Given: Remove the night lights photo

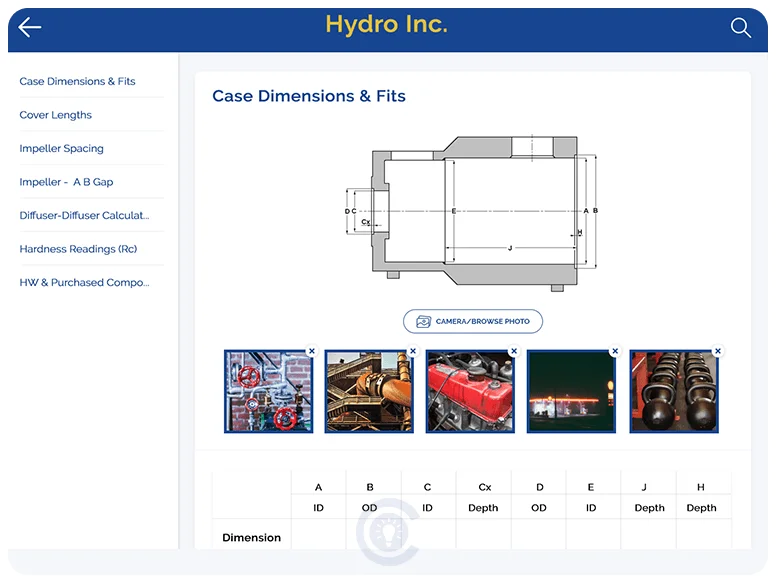Looking at the screenshot, I should pyautogui.click(x=615, y=351).
